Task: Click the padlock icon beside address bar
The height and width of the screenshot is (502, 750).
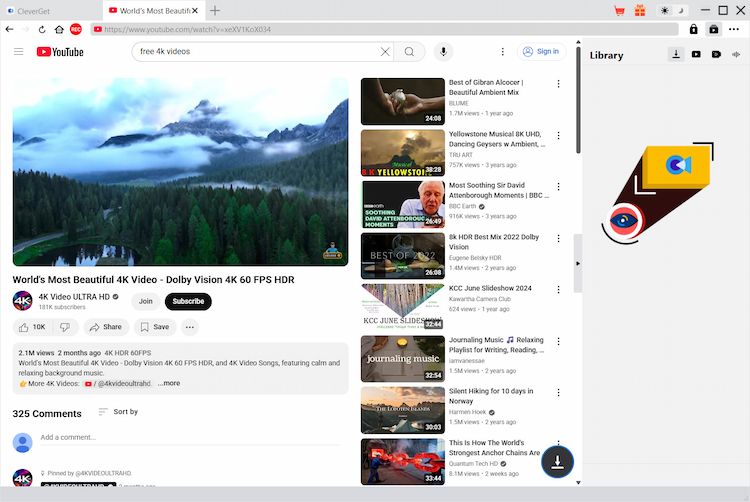Action: (692, 30)
